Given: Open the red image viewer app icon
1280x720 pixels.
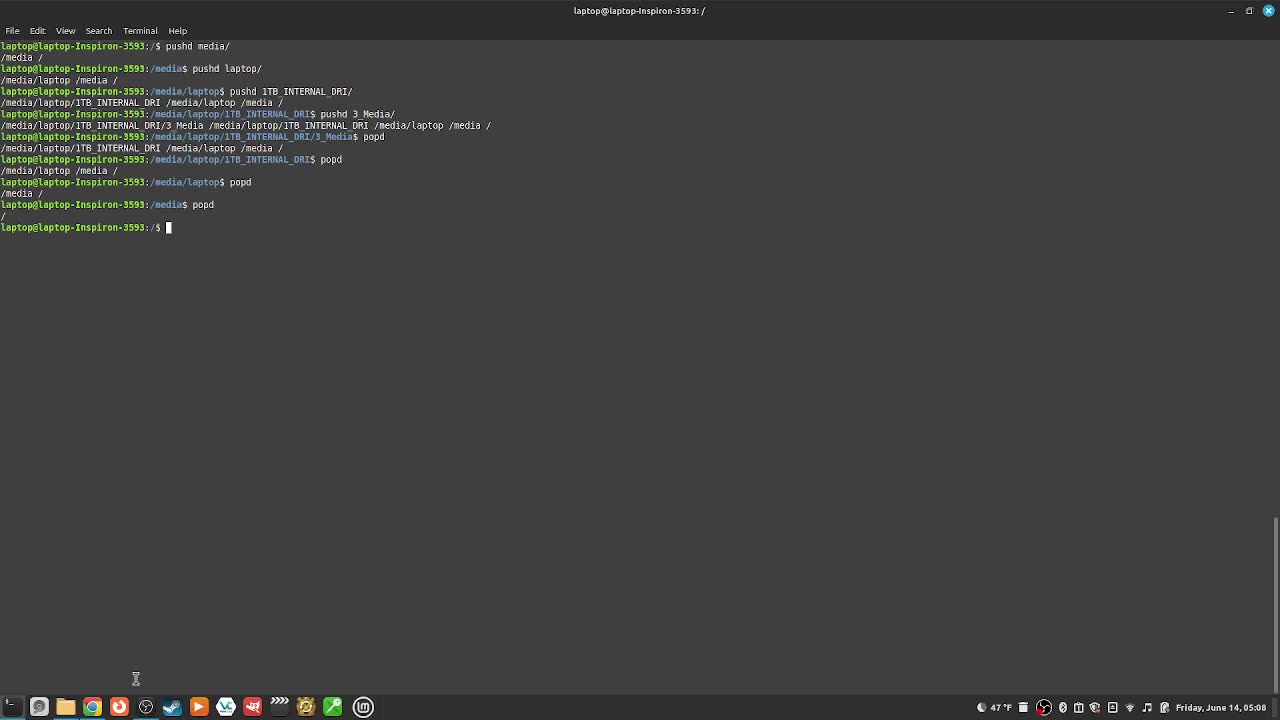Looking at the screenshot, I should pos(252,707).
